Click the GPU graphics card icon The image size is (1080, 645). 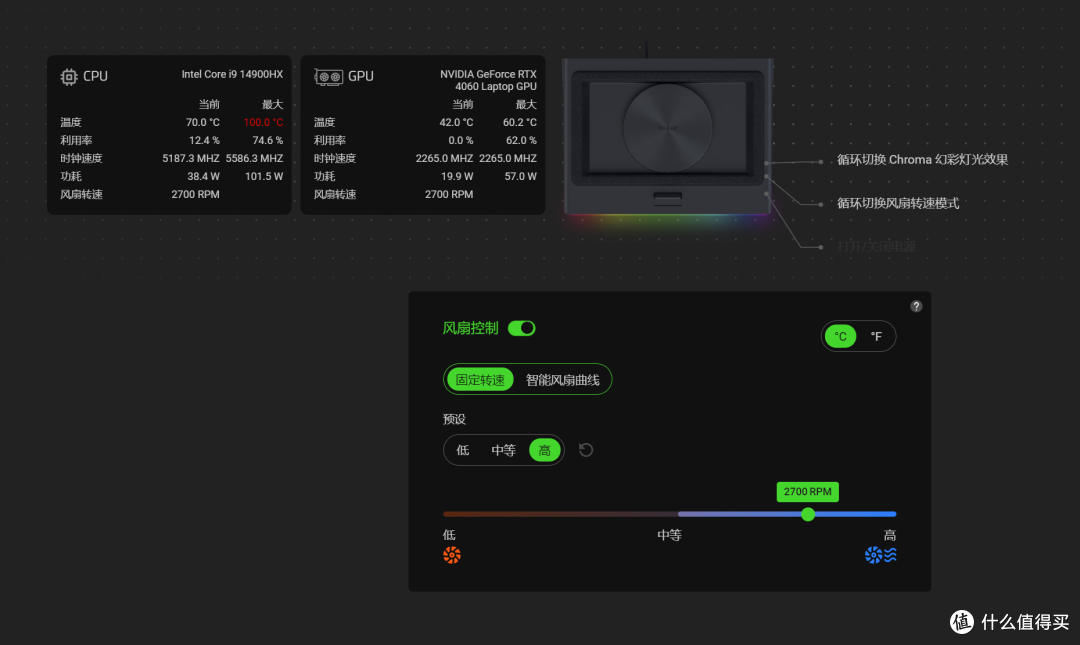[x=329, y=76]
